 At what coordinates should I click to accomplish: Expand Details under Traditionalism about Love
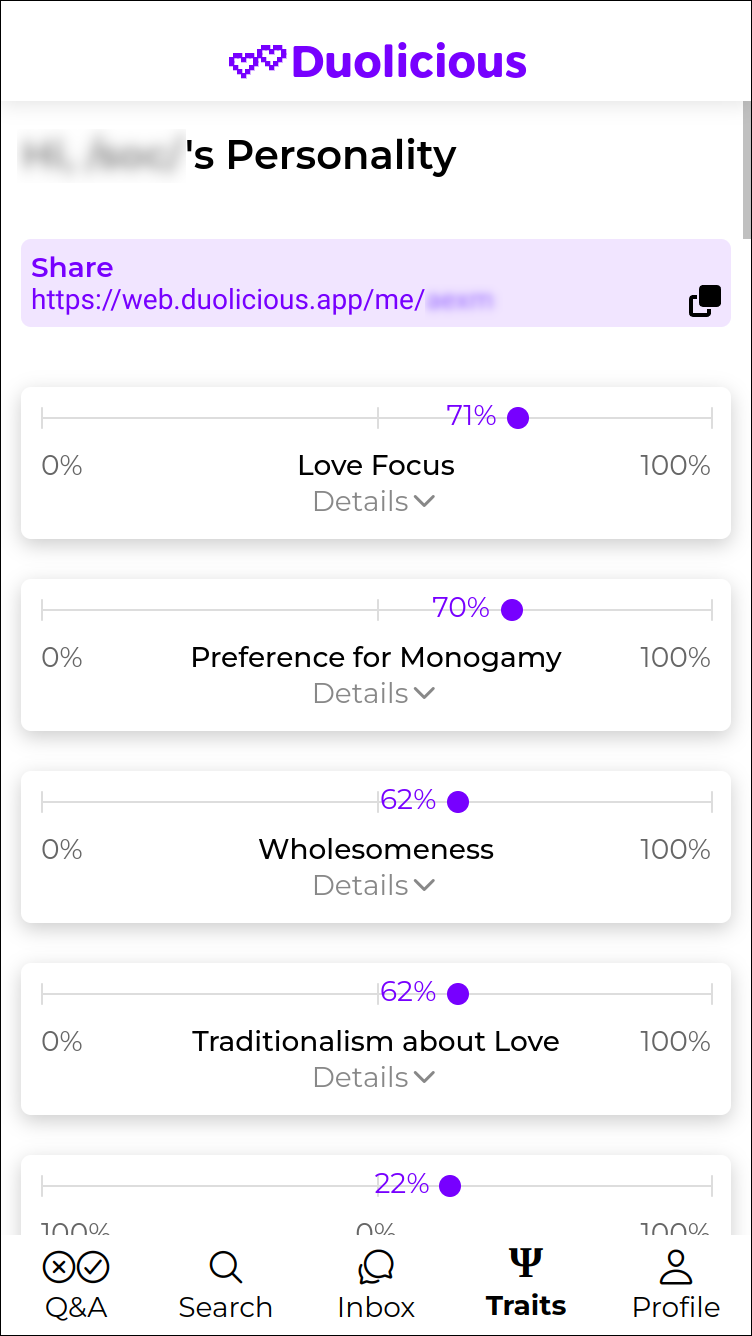(374, 1077)
